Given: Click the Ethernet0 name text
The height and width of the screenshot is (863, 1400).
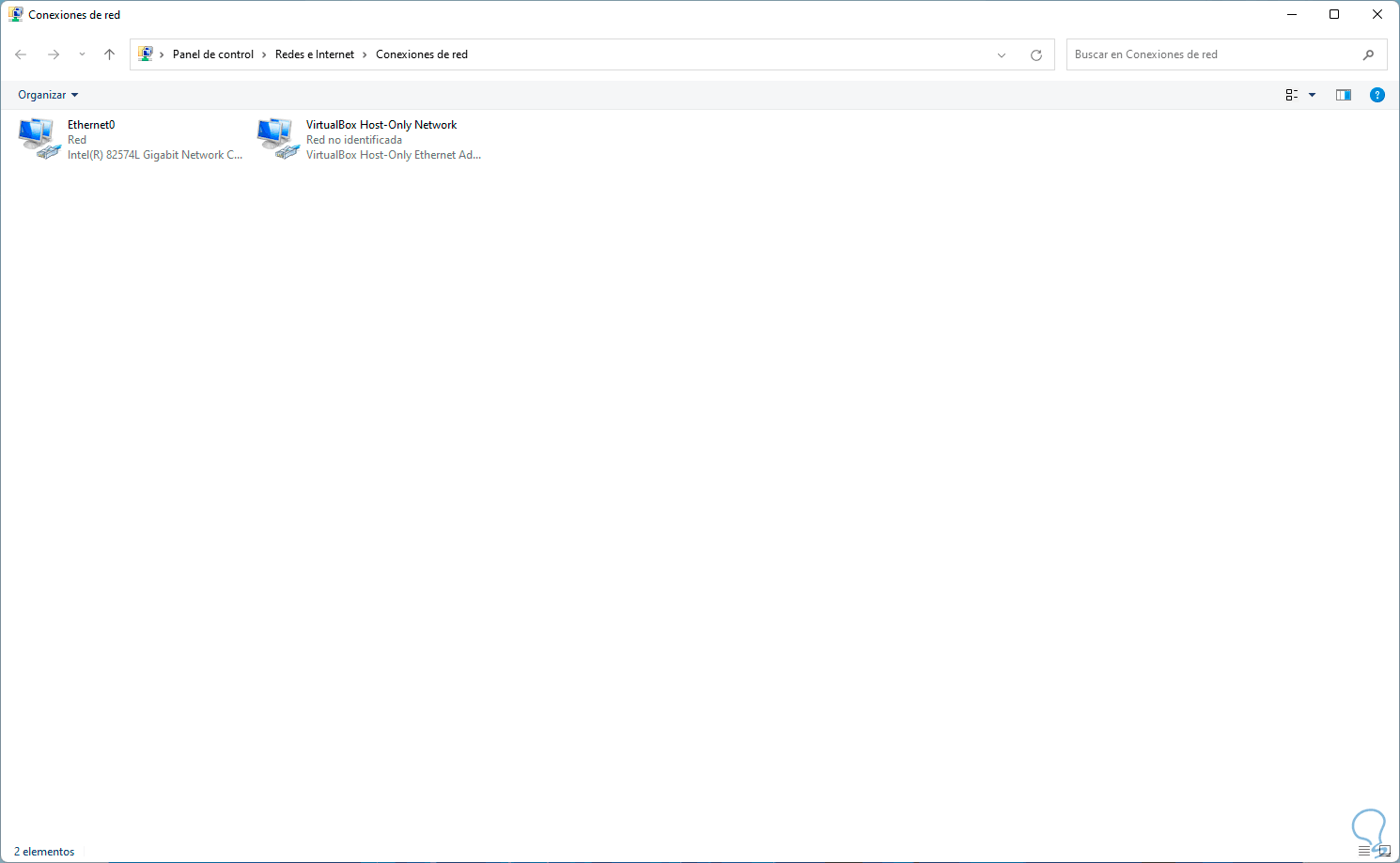Looking at the screenshot, I should 91,125.
